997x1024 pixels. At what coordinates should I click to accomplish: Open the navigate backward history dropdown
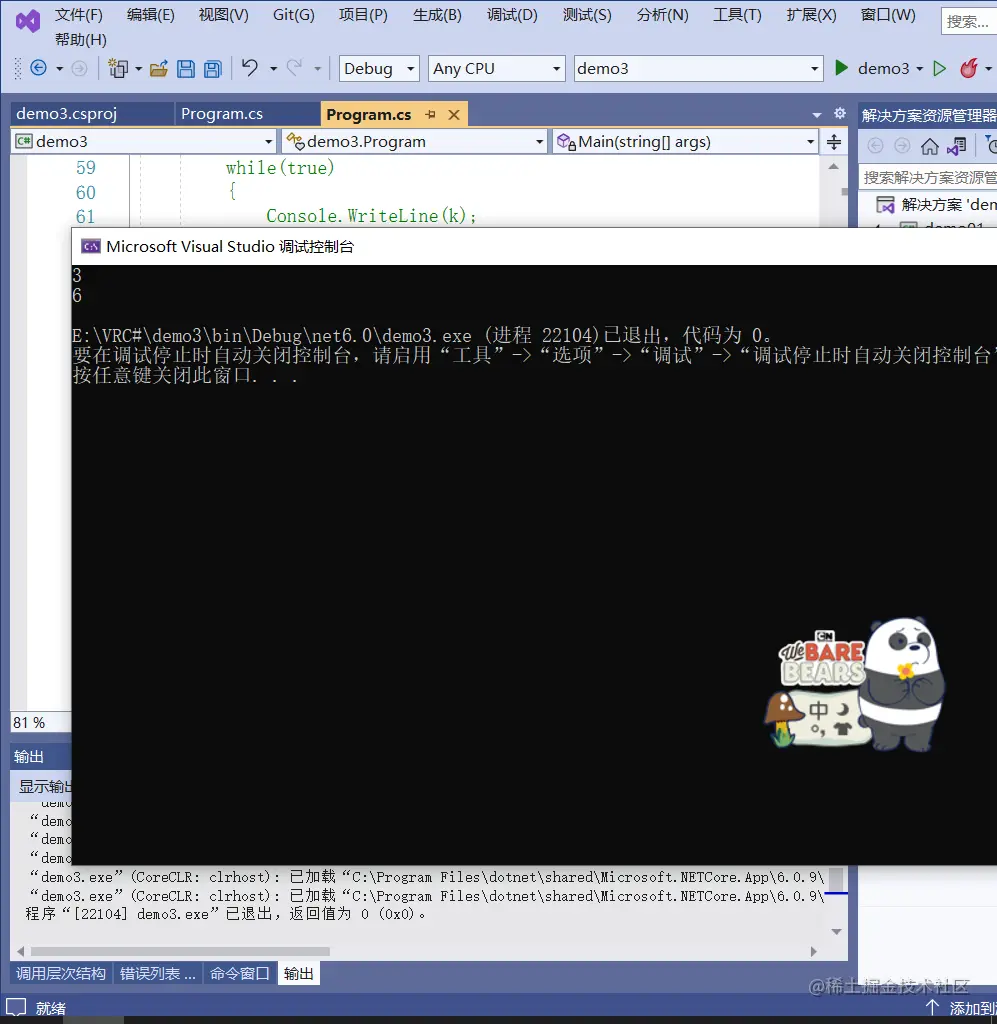coord(59,69)
